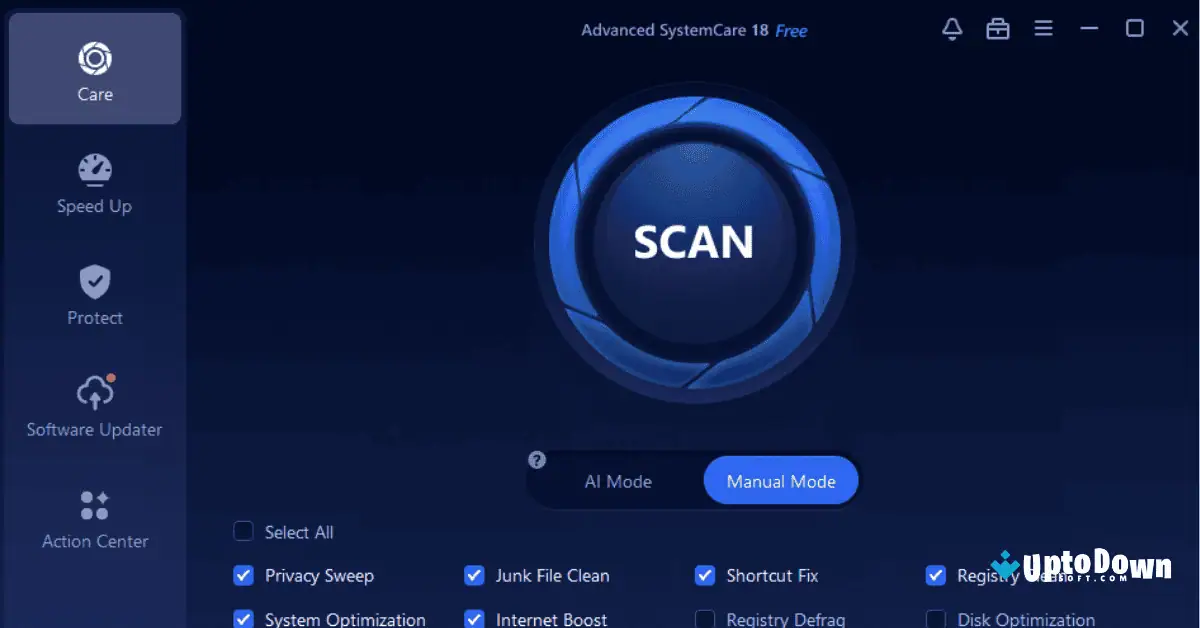Enable the Disk Optimization checkbox

point(936,620)
